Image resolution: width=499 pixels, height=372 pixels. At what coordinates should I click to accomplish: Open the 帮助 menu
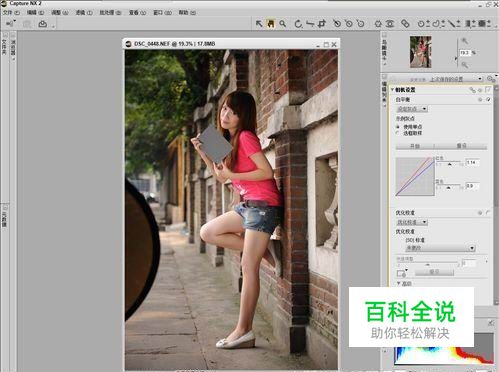coord(187,13)
